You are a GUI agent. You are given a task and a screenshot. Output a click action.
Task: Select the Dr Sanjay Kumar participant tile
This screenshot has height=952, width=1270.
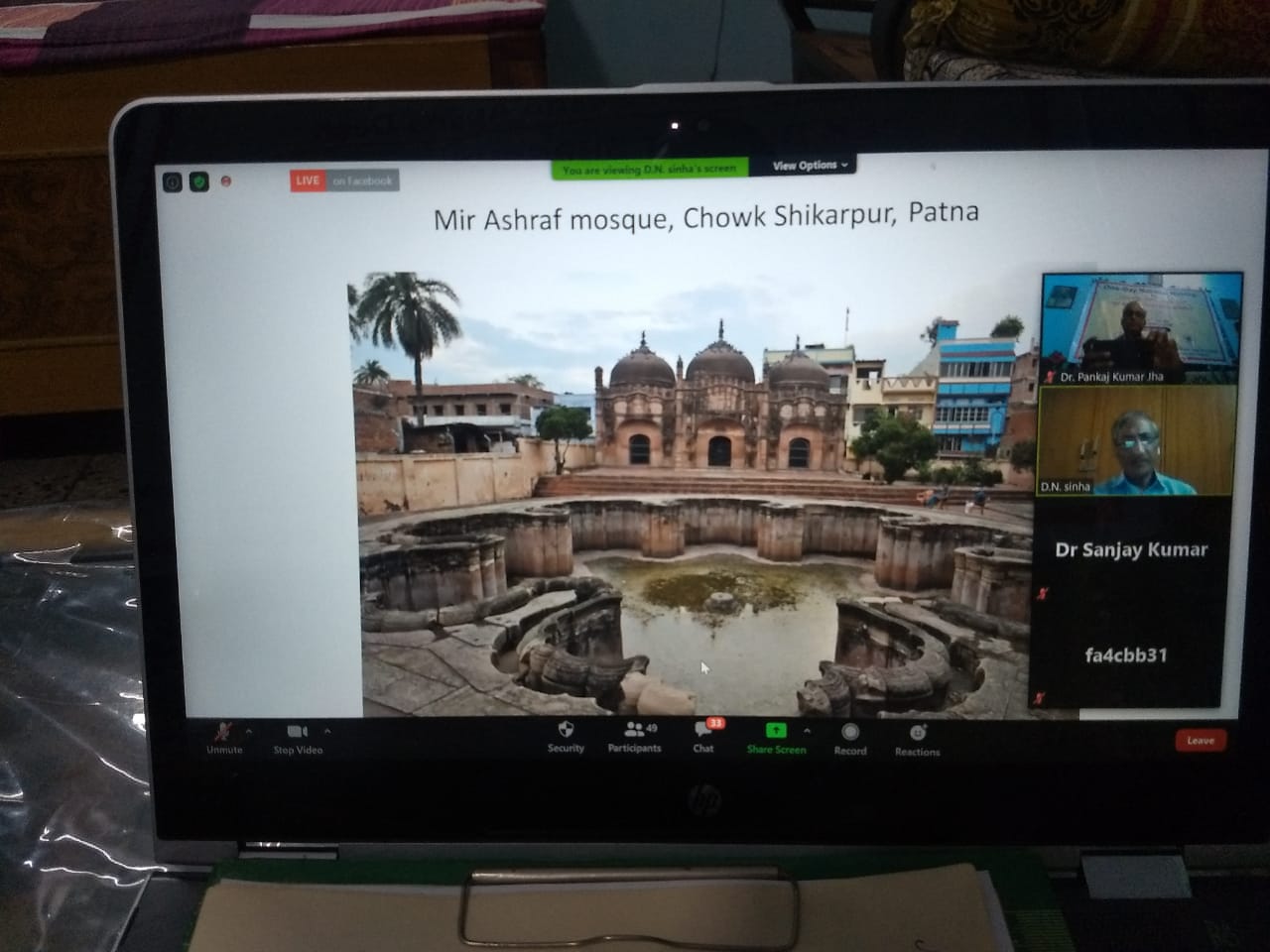coord(1131,549)
